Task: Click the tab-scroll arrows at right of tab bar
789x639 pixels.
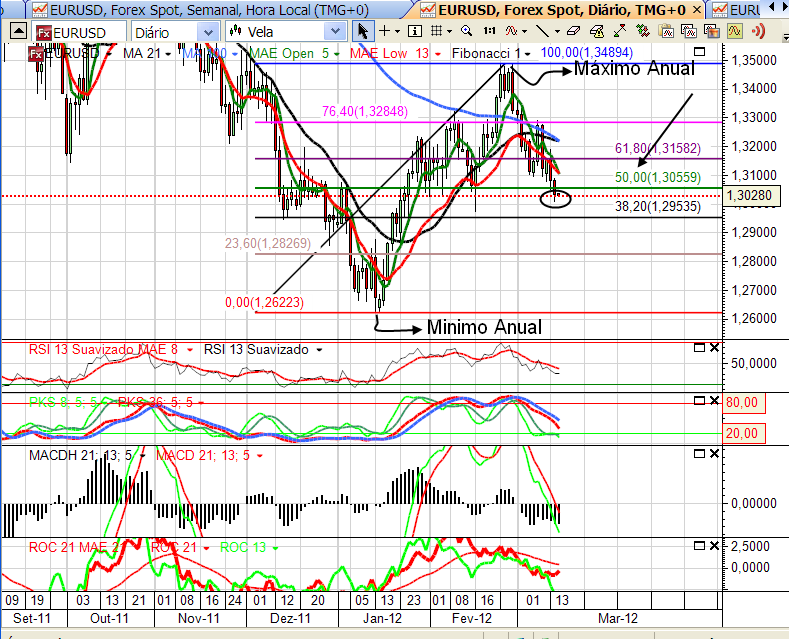Action: [x=777, y=6]
